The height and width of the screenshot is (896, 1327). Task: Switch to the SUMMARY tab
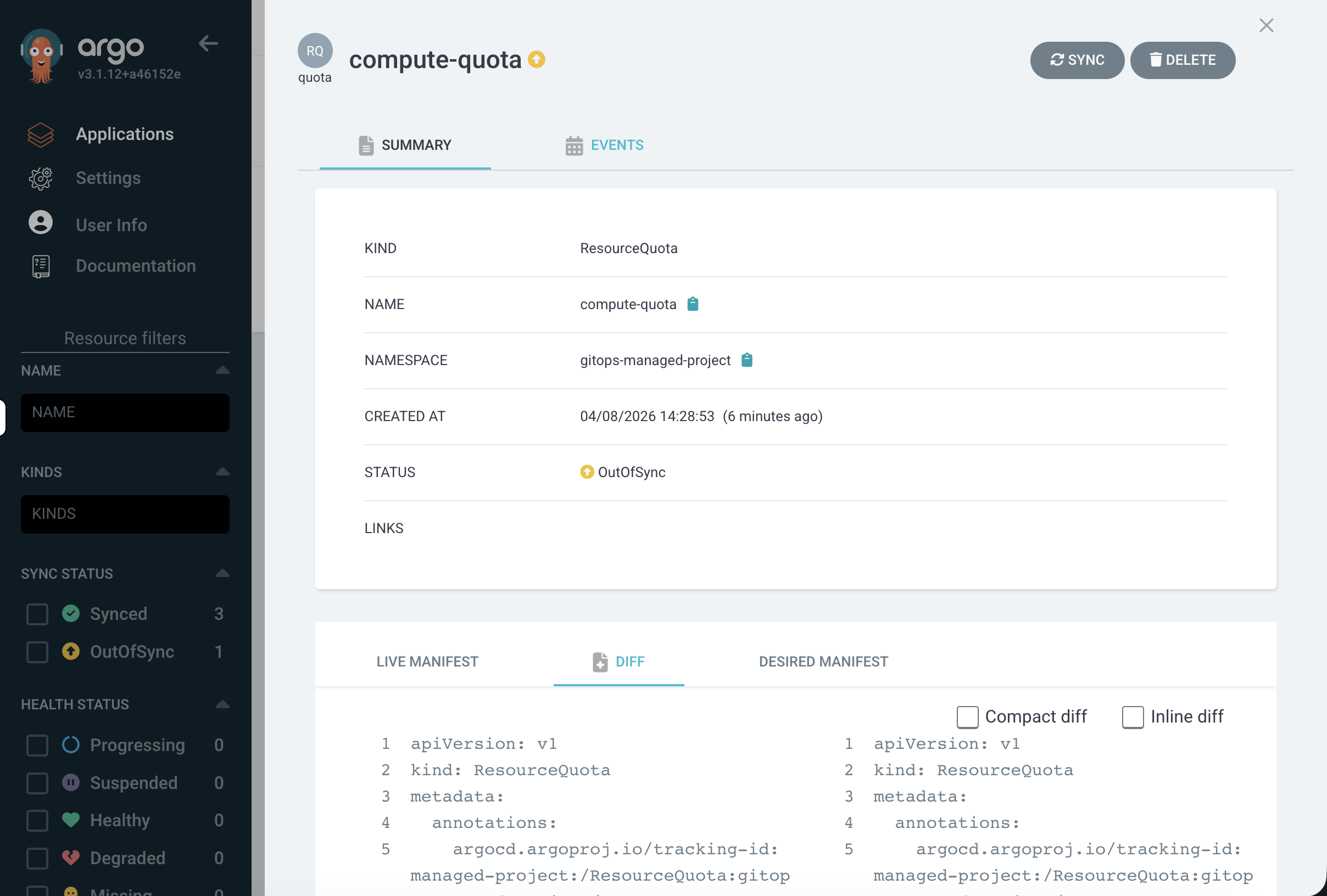coord(405,145)
